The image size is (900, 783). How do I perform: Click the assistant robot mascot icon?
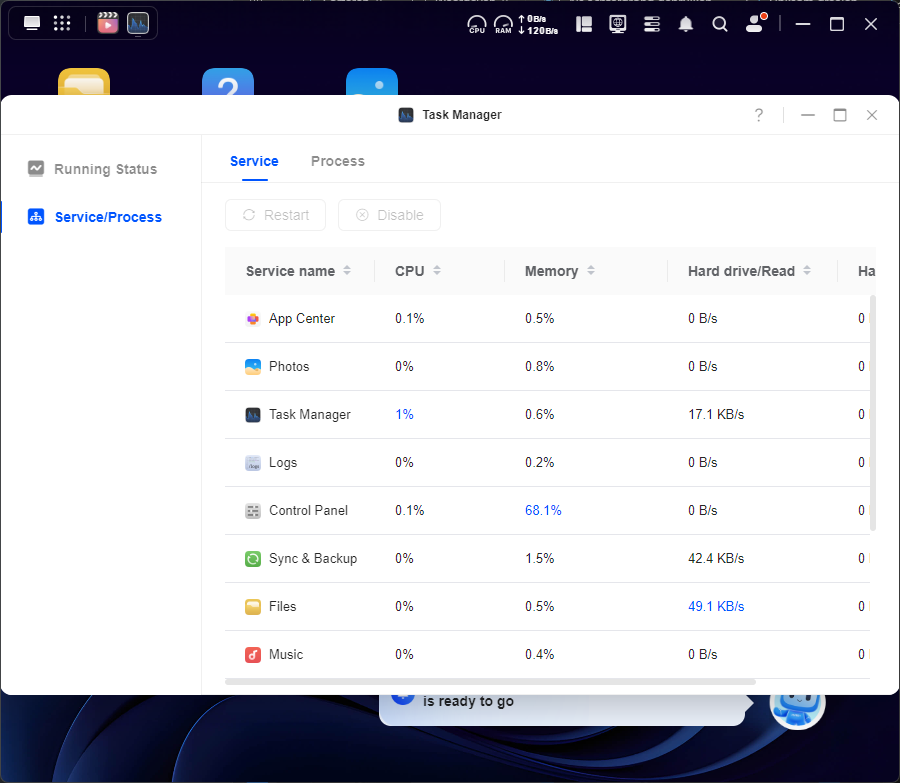coord(797,703)
